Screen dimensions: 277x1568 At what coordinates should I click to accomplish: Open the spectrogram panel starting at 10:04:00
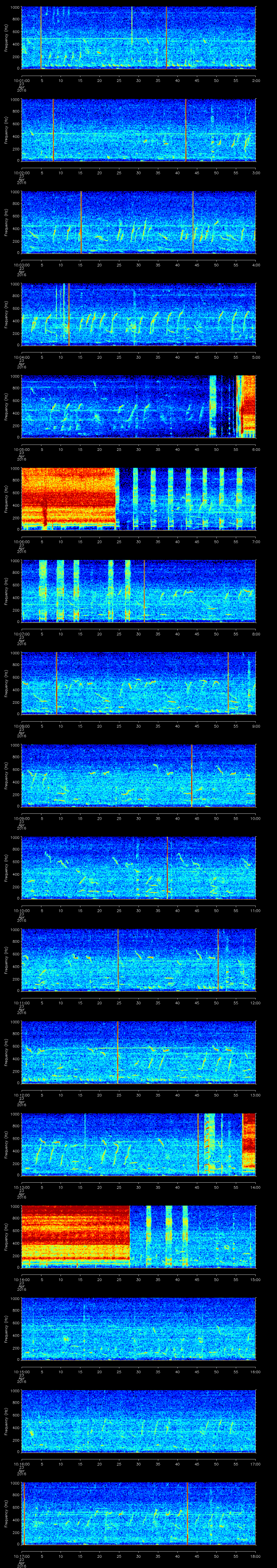pyautogui.click(x=138, y=314)
